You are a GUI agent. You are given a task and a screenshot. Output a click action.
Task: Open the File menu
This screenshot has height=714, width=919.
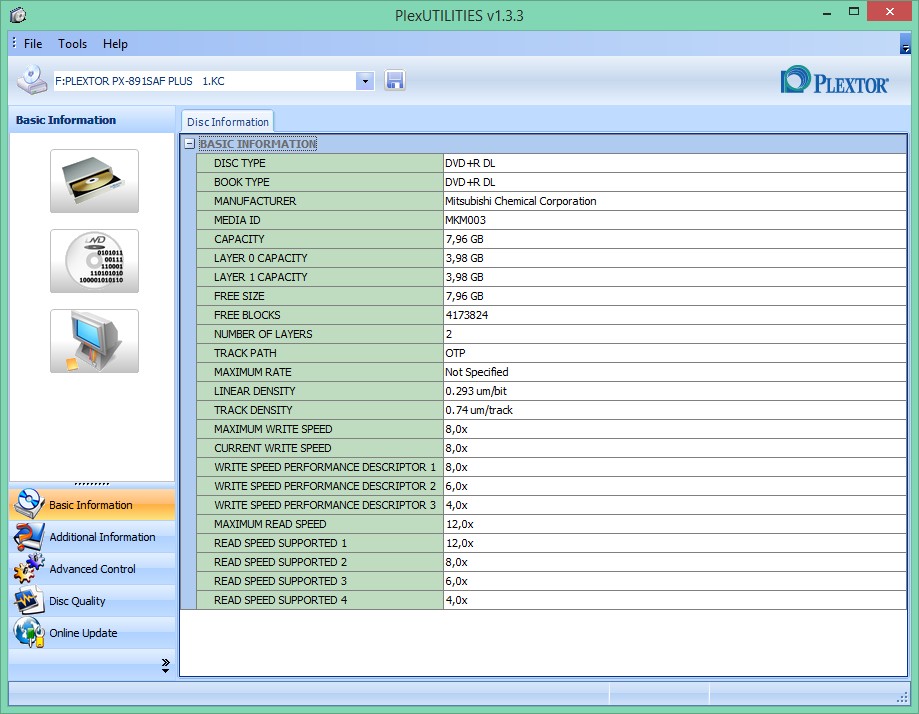click(x=33, y=44)
